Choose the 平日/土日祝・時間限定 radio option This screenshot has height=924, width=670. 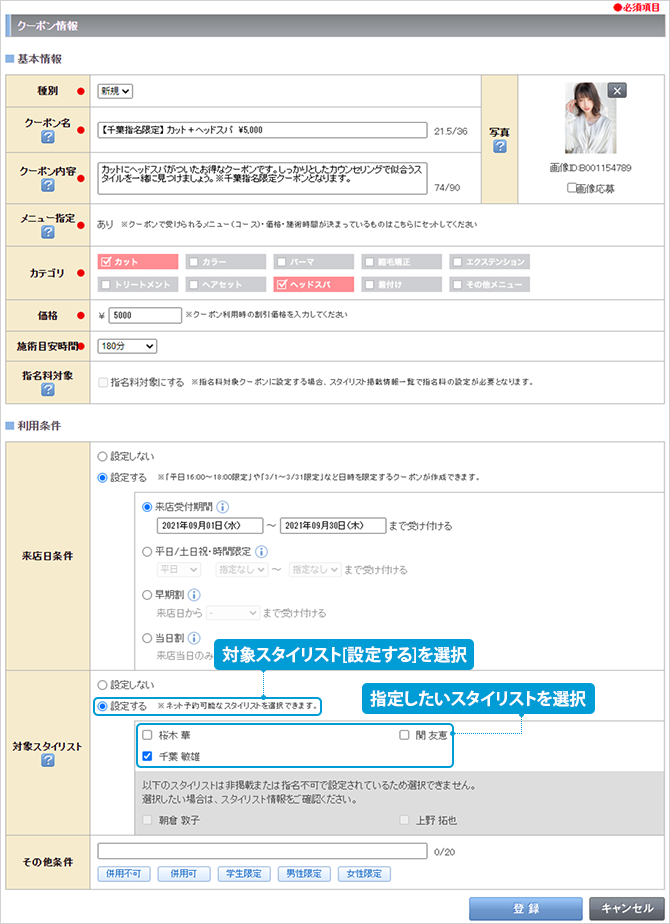click(x=149, y=551)
